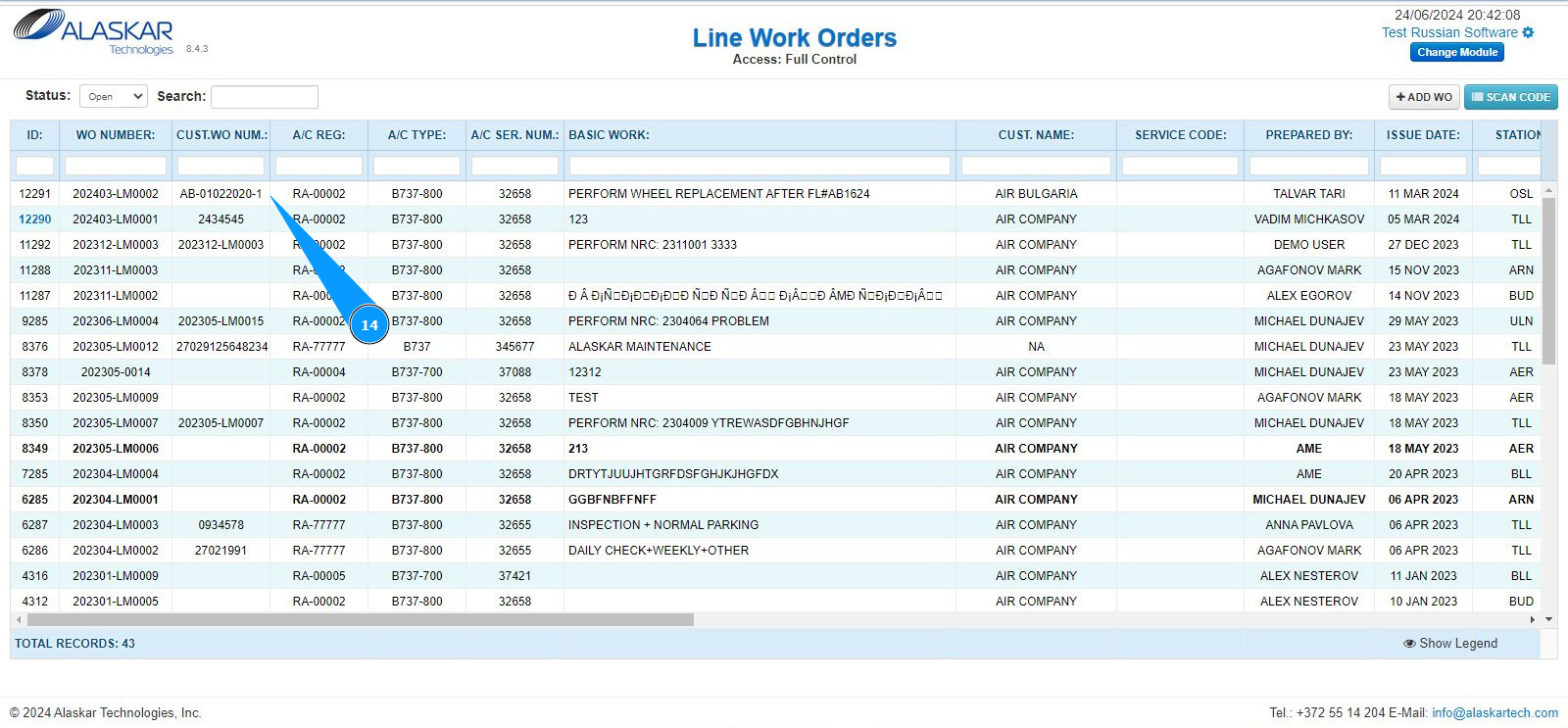The image size is (1568, 728).
Task: Click the ISSUE DATE filter field
Action: [1423, 166]
